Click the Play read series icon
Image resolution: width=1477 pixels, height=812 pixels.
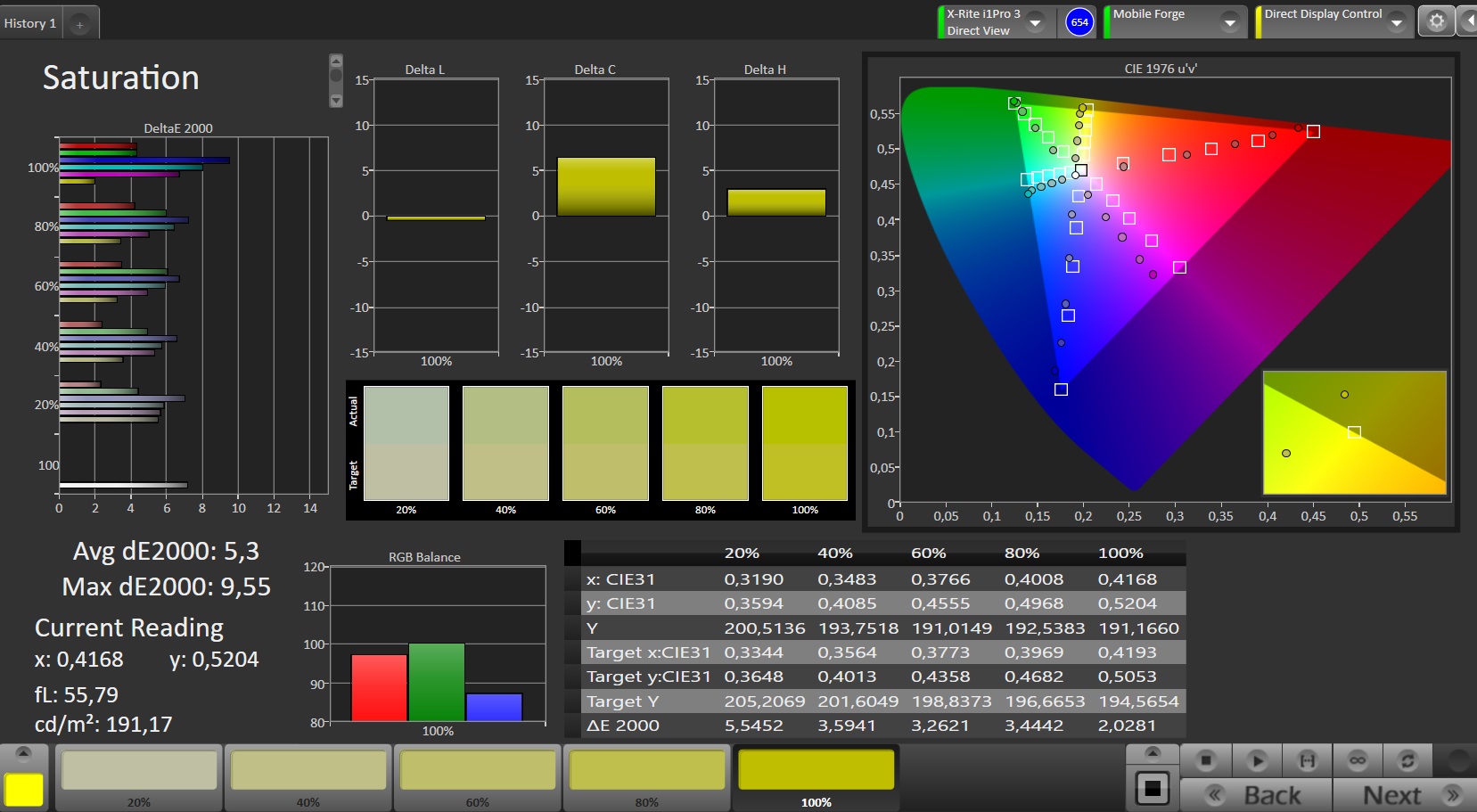point(1257,760)
